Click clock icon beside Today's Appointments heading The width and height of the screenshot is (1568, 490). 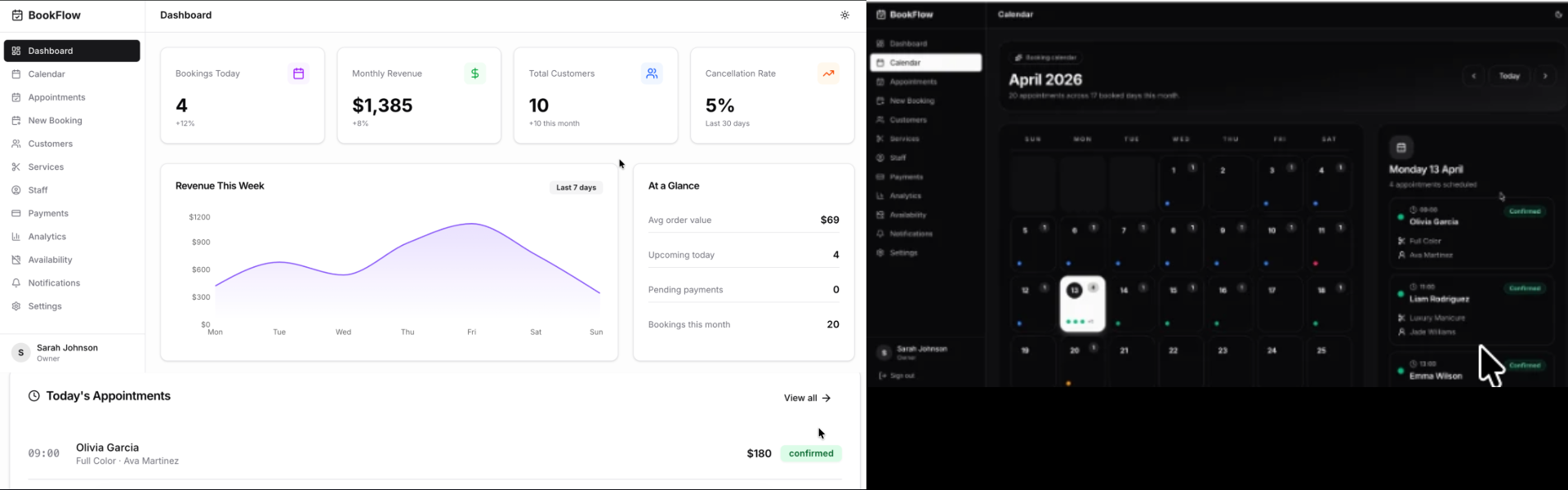tap(34, 396)
